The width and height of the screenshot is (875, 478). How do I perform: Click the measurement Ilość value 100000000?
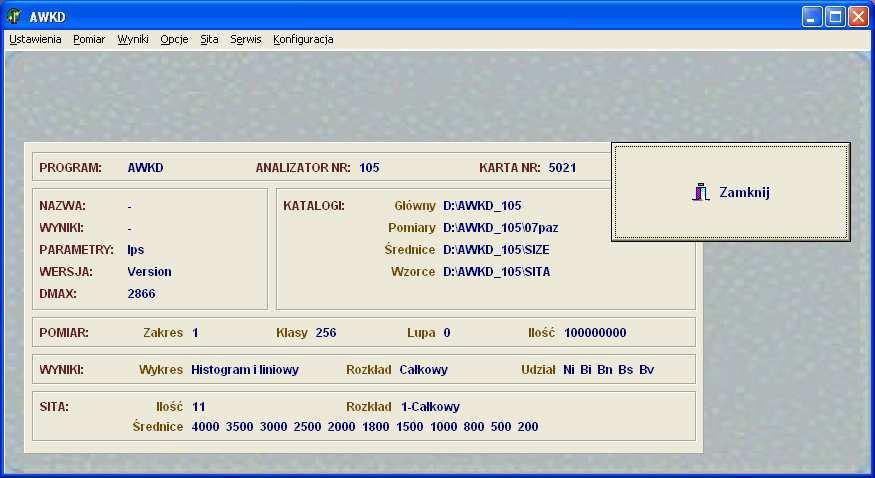(x=595, y=333)
